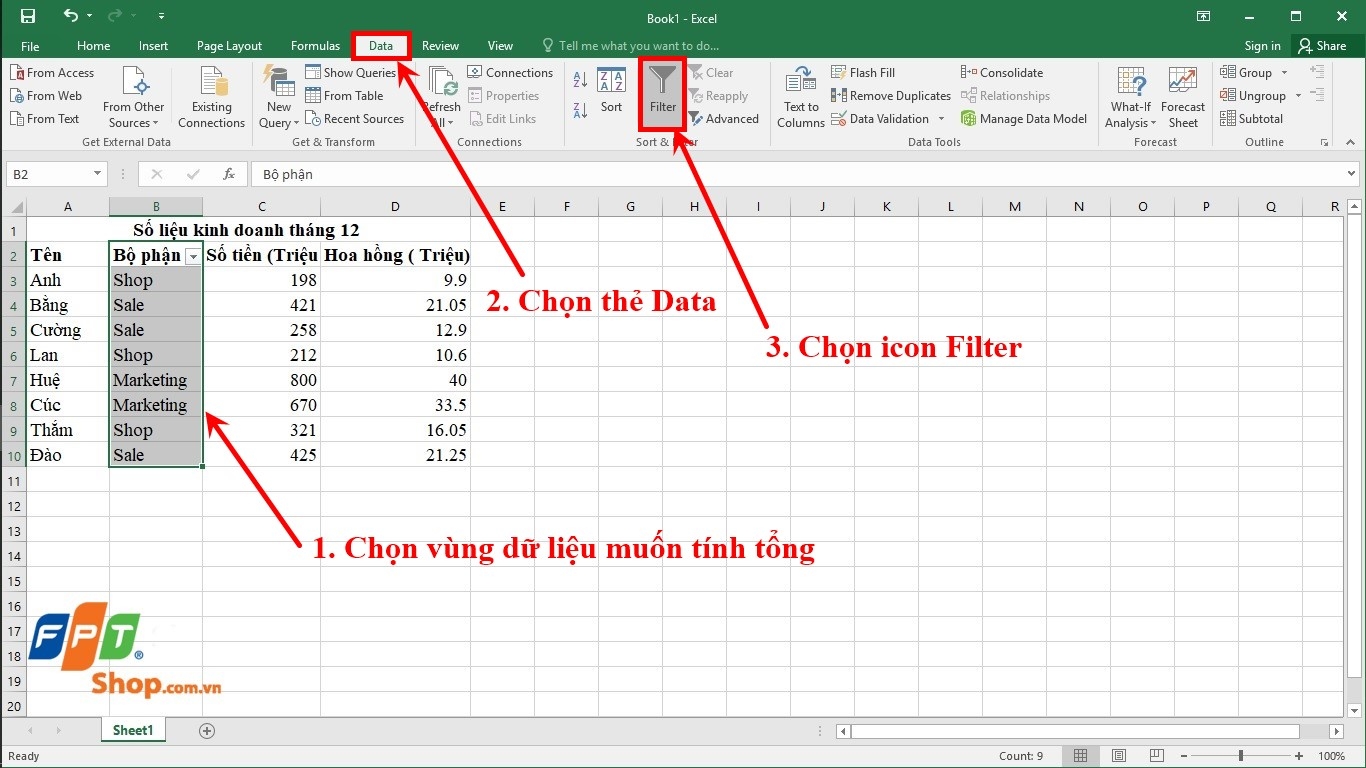The width and height of the screenshot is (1366, 768).
Task: Switch to the Page Layout tab
Action: click(229, 46)
